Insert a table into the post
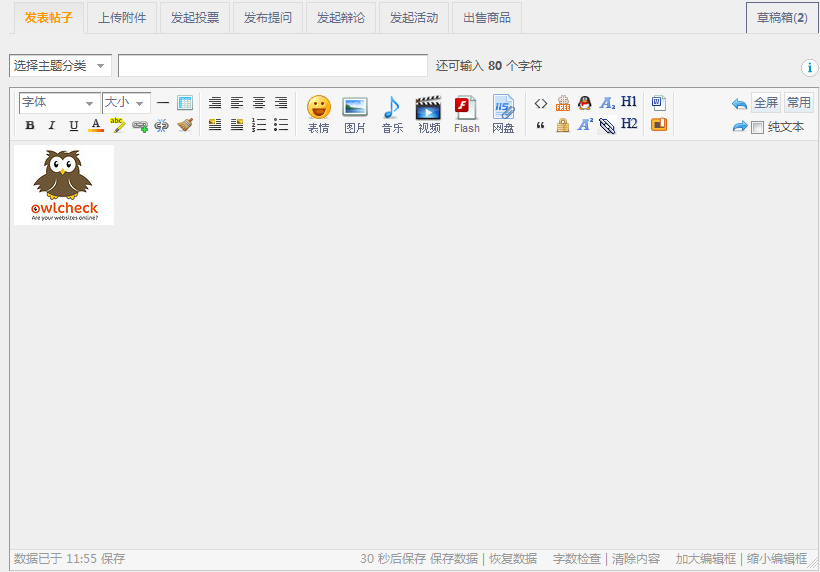820x572 pixels. point(185,103)
